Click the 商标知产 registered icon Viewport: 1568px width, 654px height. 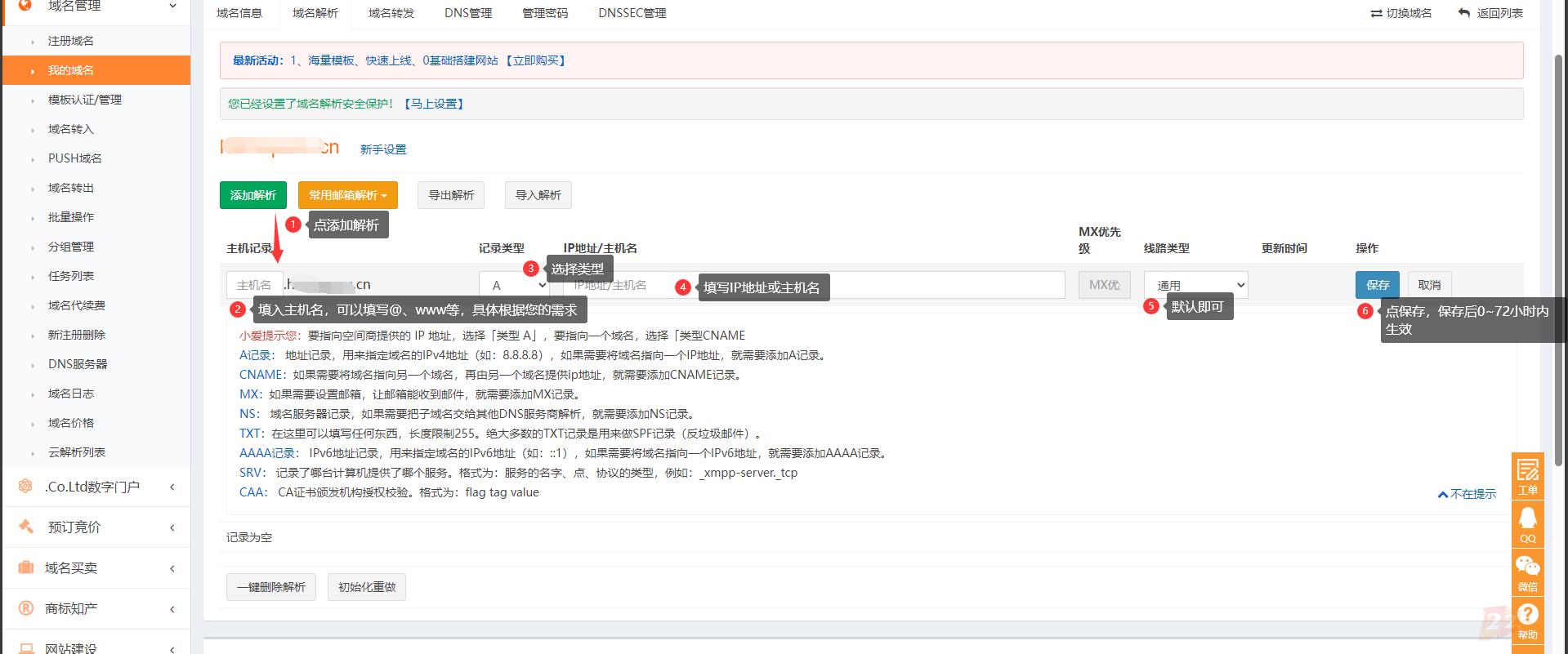(x=26, y=608)
